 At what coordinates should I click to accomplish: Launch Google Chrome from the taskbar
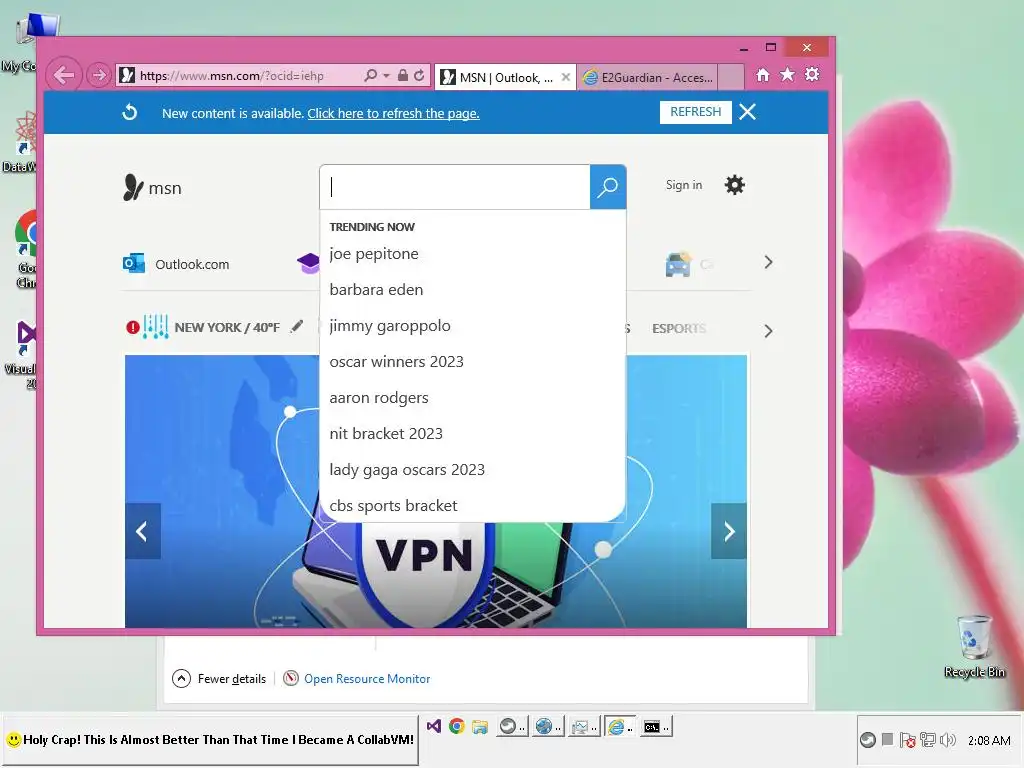pyautogui.click(x=456, y=726)
